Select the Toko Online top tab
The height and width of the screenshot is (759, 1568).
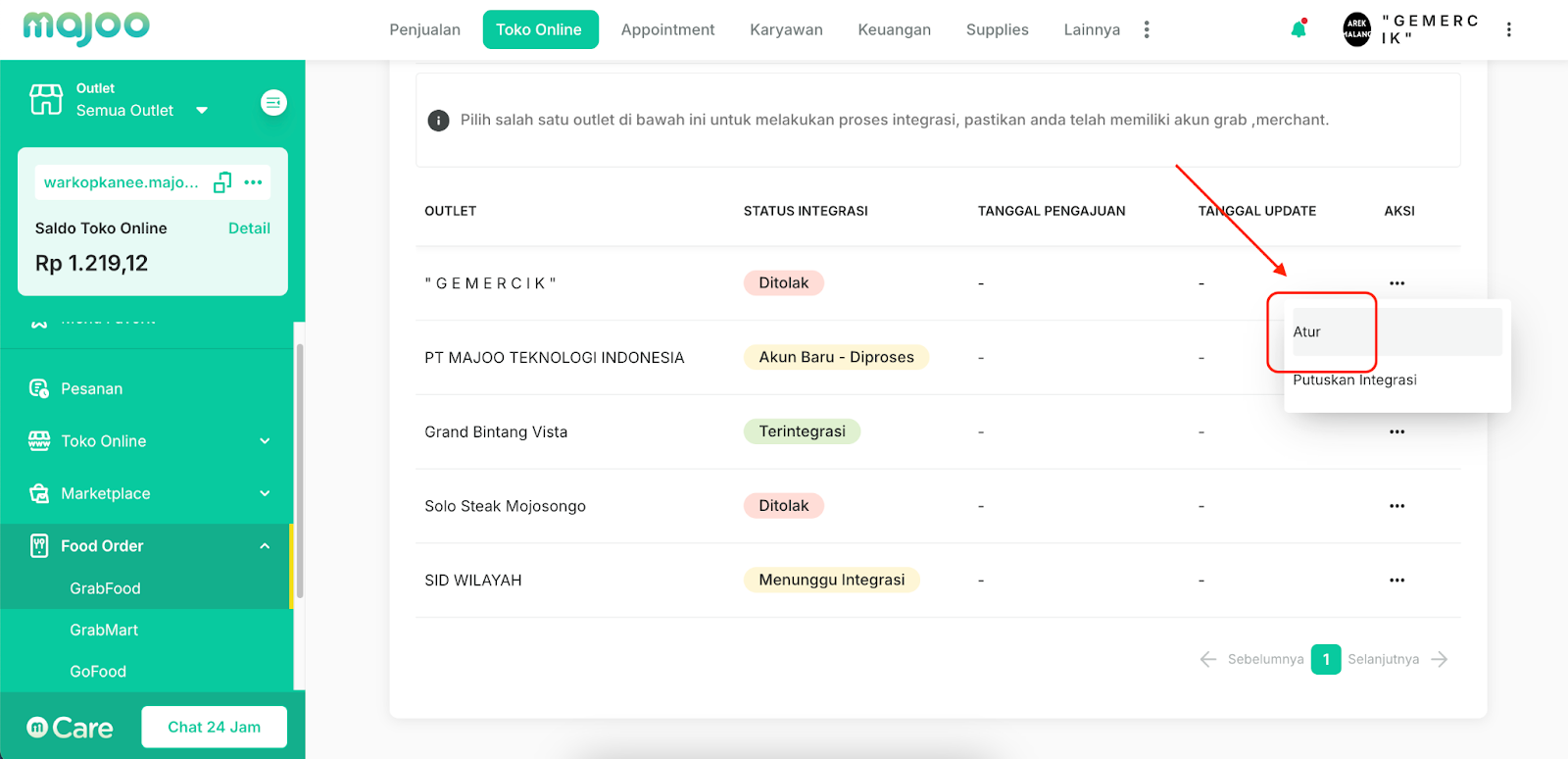(x=540, y=29)
